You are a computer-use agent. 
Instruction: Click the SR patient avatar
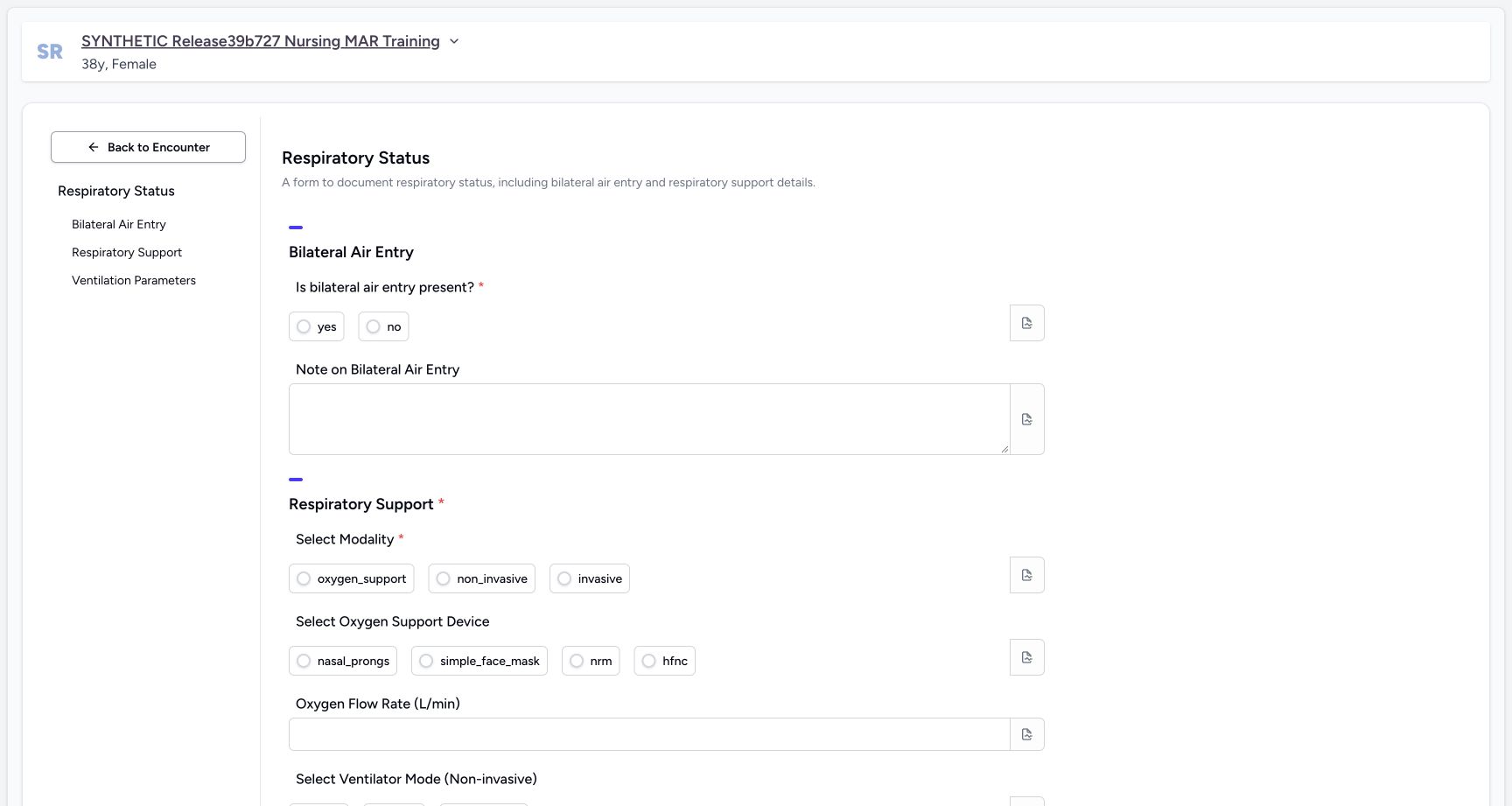tap(50, 52)
